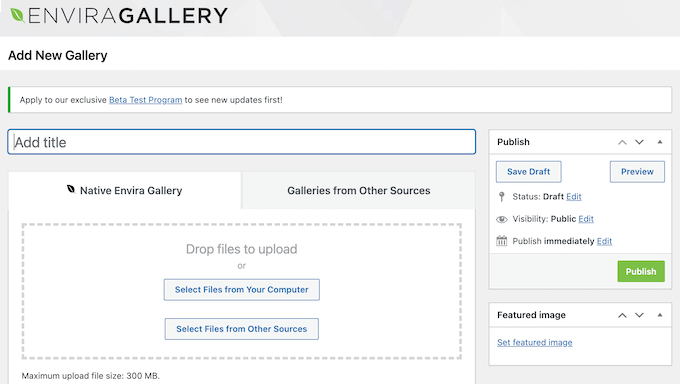Switch to Native Envira Gallery tab

125,190
